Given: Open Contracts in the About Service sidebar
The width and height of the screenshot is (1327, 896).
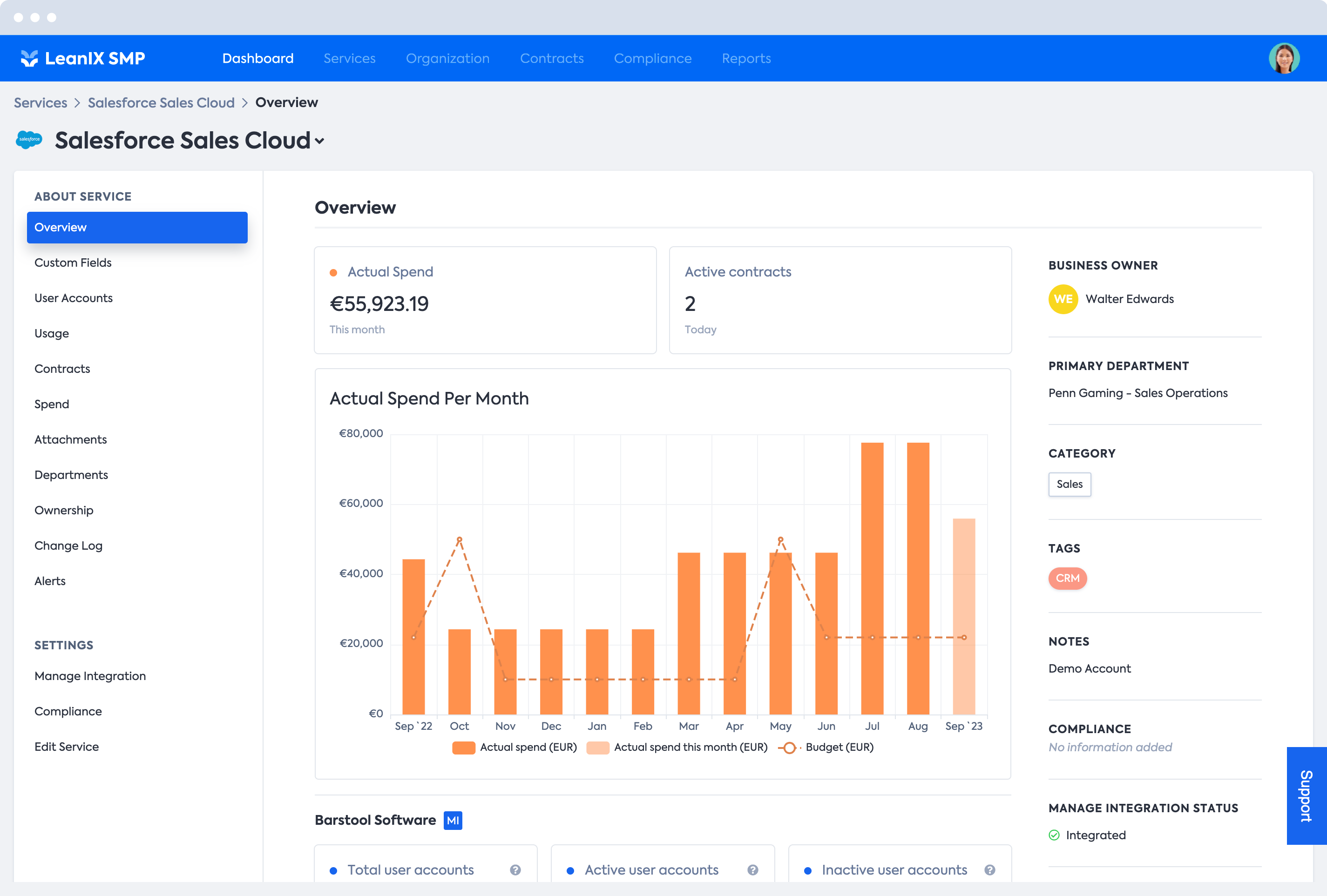Looking at the screenshot, I should [62, 369].
